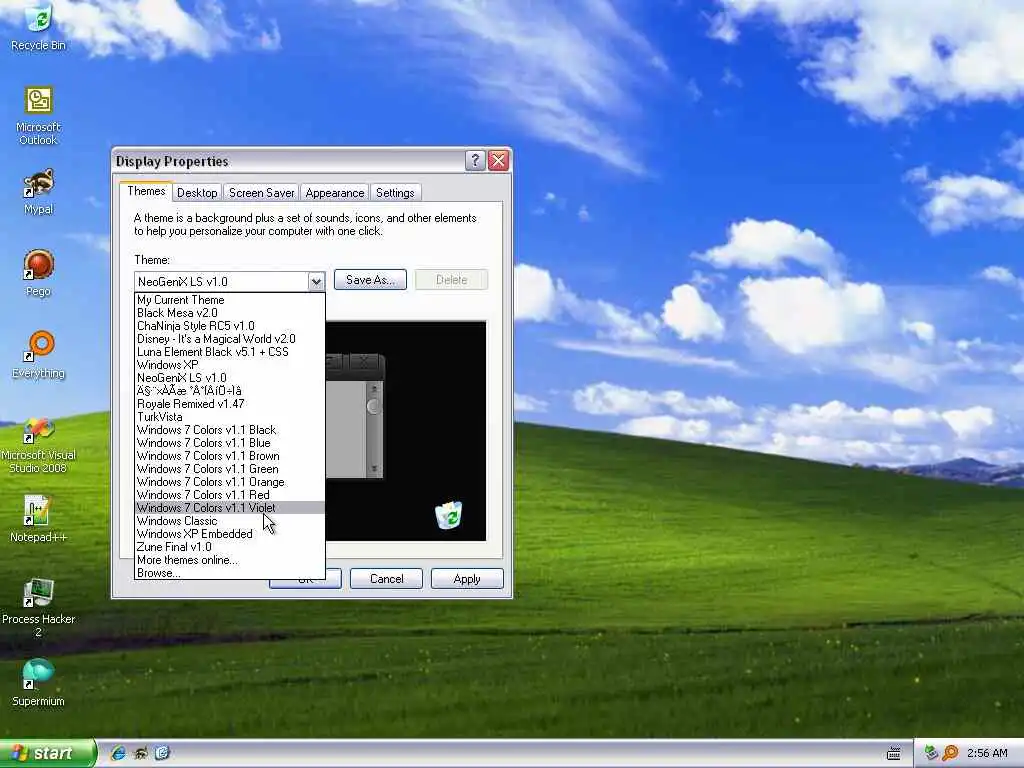Click the Display Properties title bar
Screen dimensions: 1024x768
(287, 161)
